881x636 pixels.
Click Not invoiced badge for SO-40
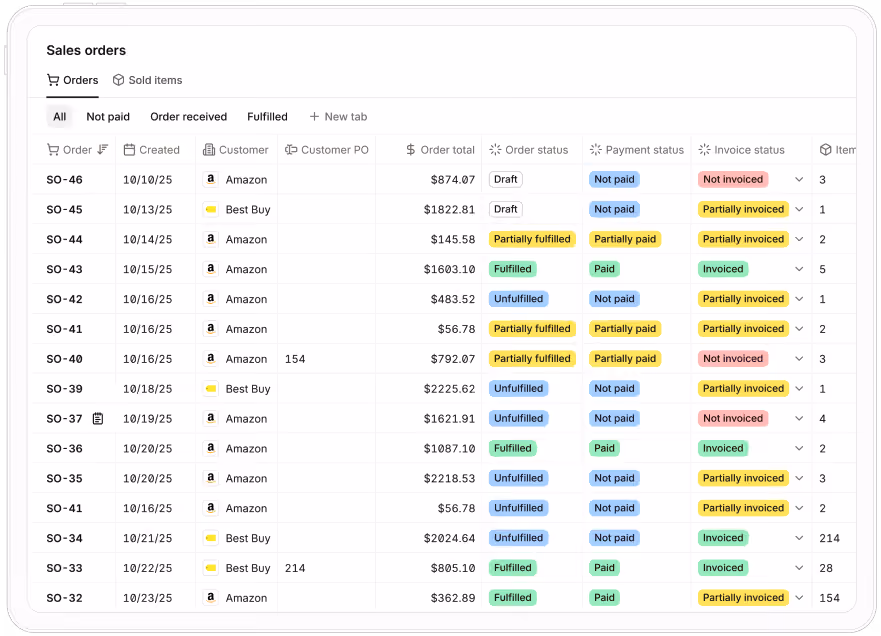[x=733, y=358]
